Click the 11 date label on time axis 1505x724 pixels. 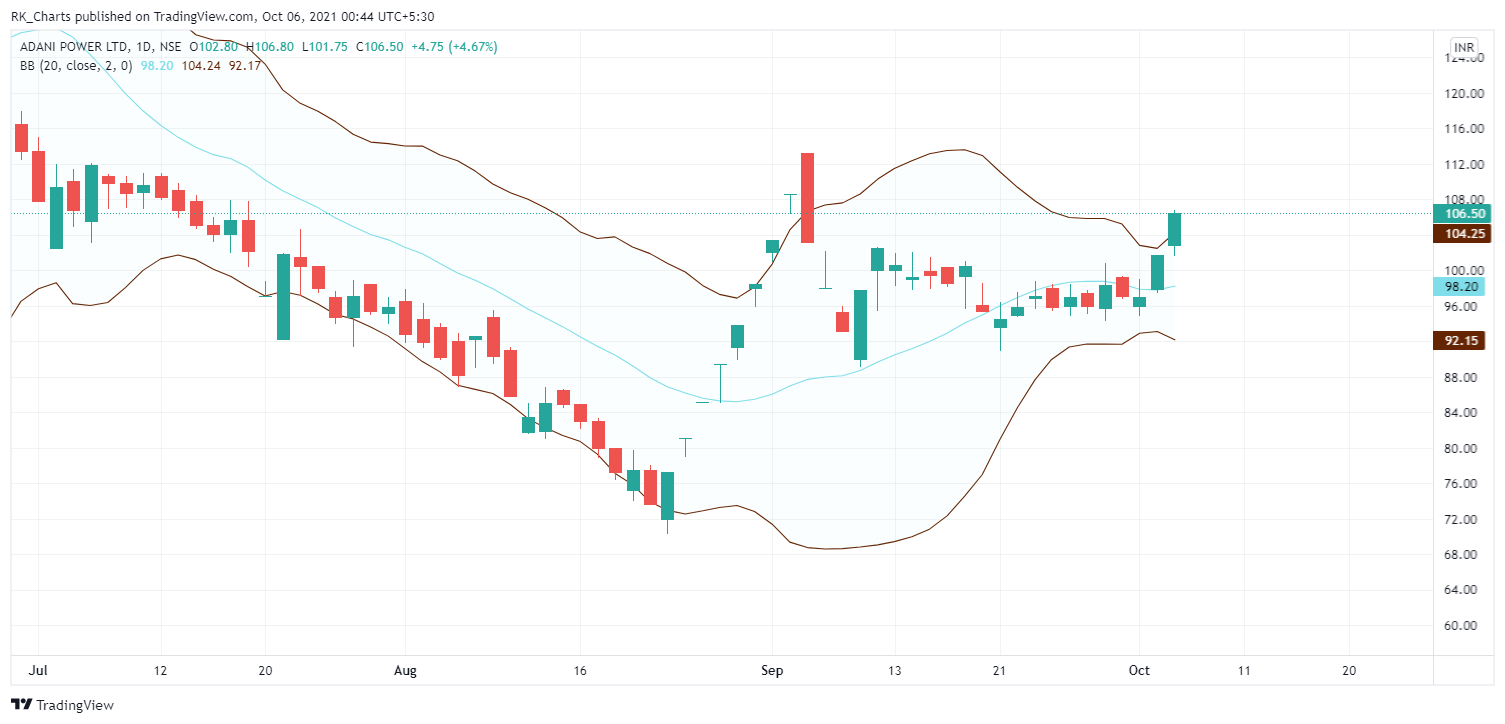pyautogui.click(x=1244, y=671)
